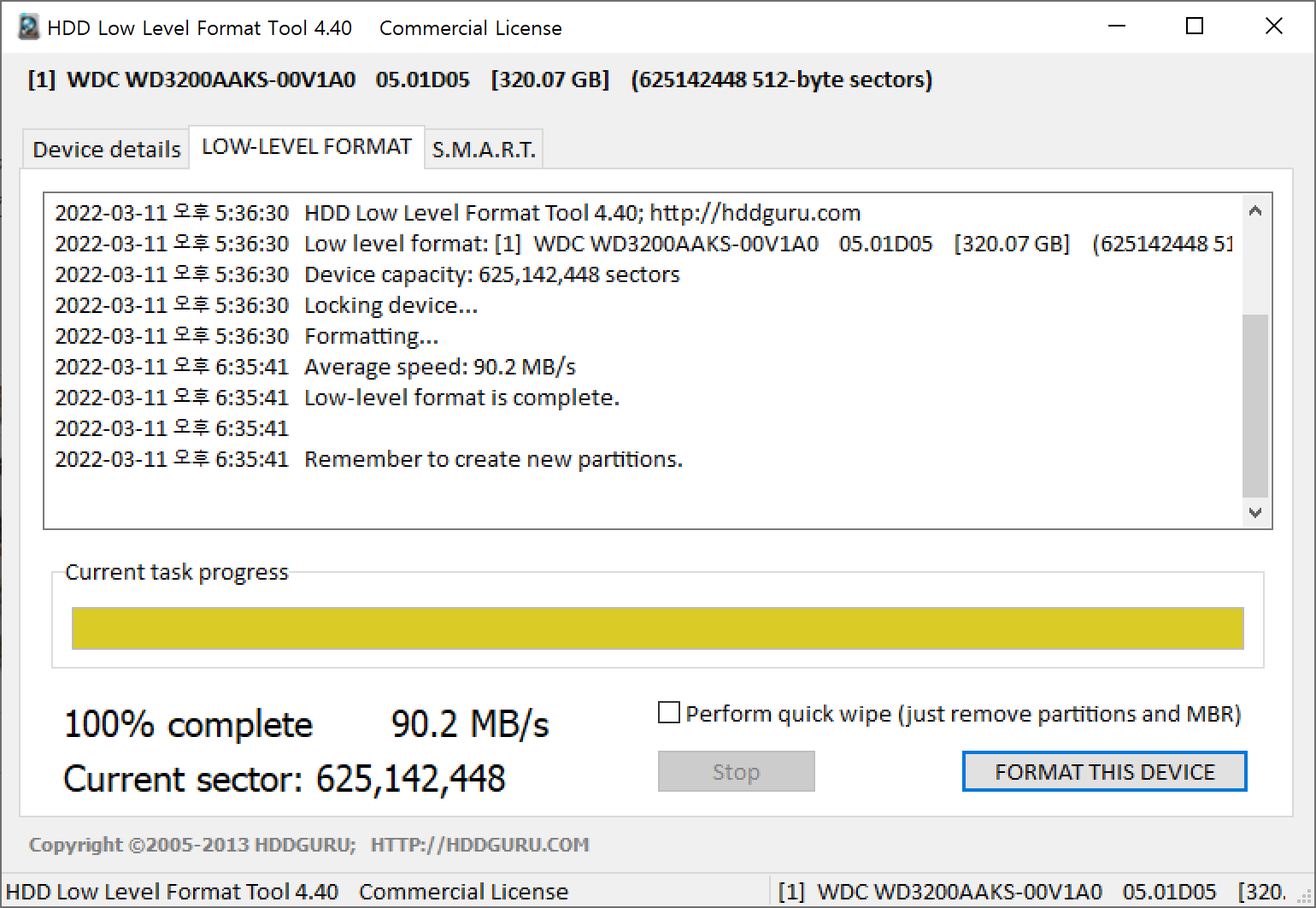This screenshot has width=1316, height=908.
Task: Open the S.M.A.R.T. tab
Action: coord(484,150)
